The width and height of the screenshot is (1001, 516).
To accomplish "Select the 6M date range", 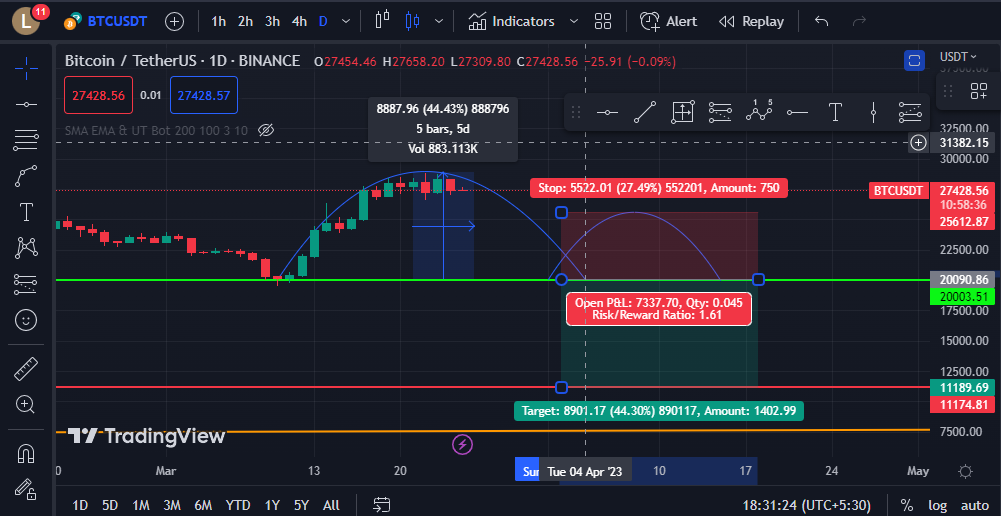I will 203,505.
